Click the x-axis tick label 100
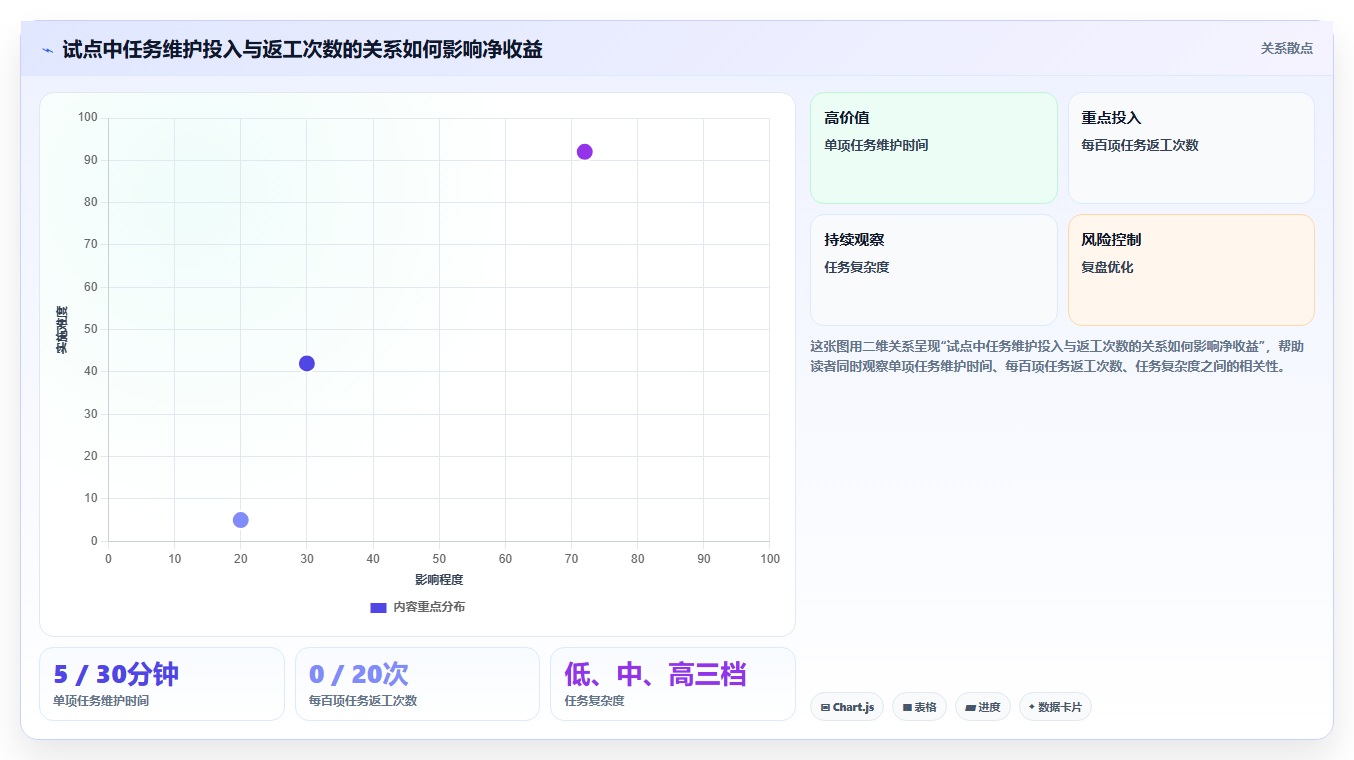This screenshot has width=1354, height=760. tap(769, 559)
